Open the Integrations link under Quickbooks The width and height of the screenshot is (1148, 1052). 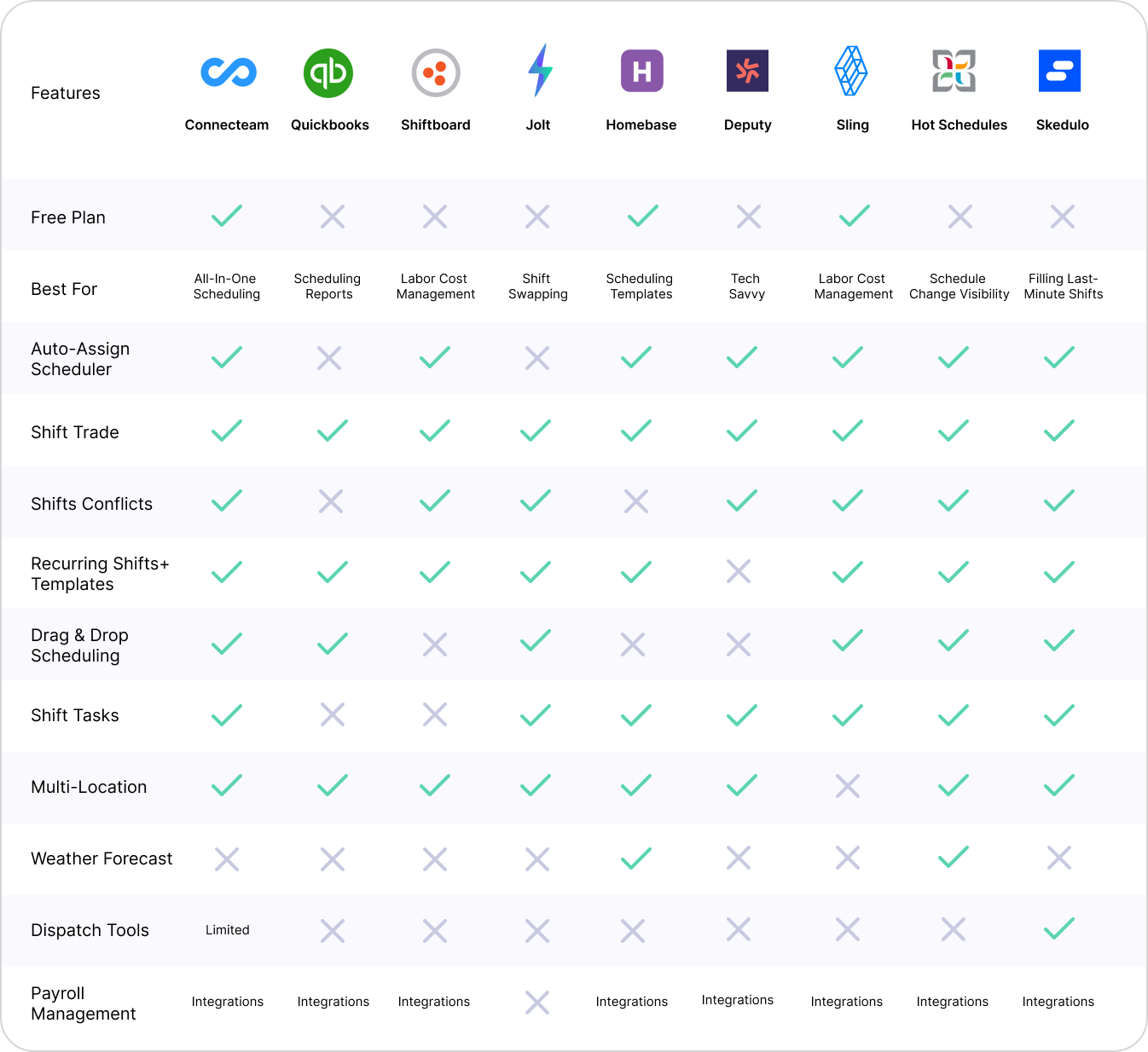333,1002
